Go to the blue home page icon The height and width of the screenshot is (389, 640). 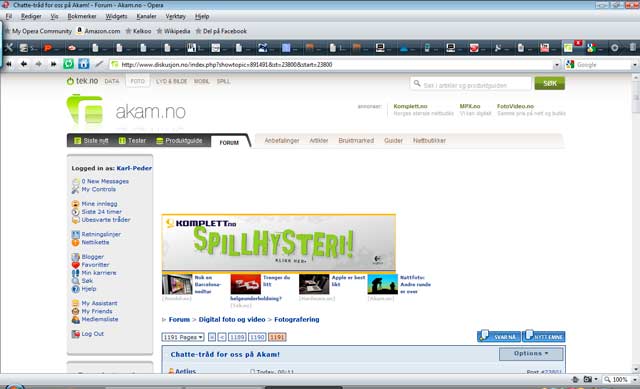[x=84, y=64]
